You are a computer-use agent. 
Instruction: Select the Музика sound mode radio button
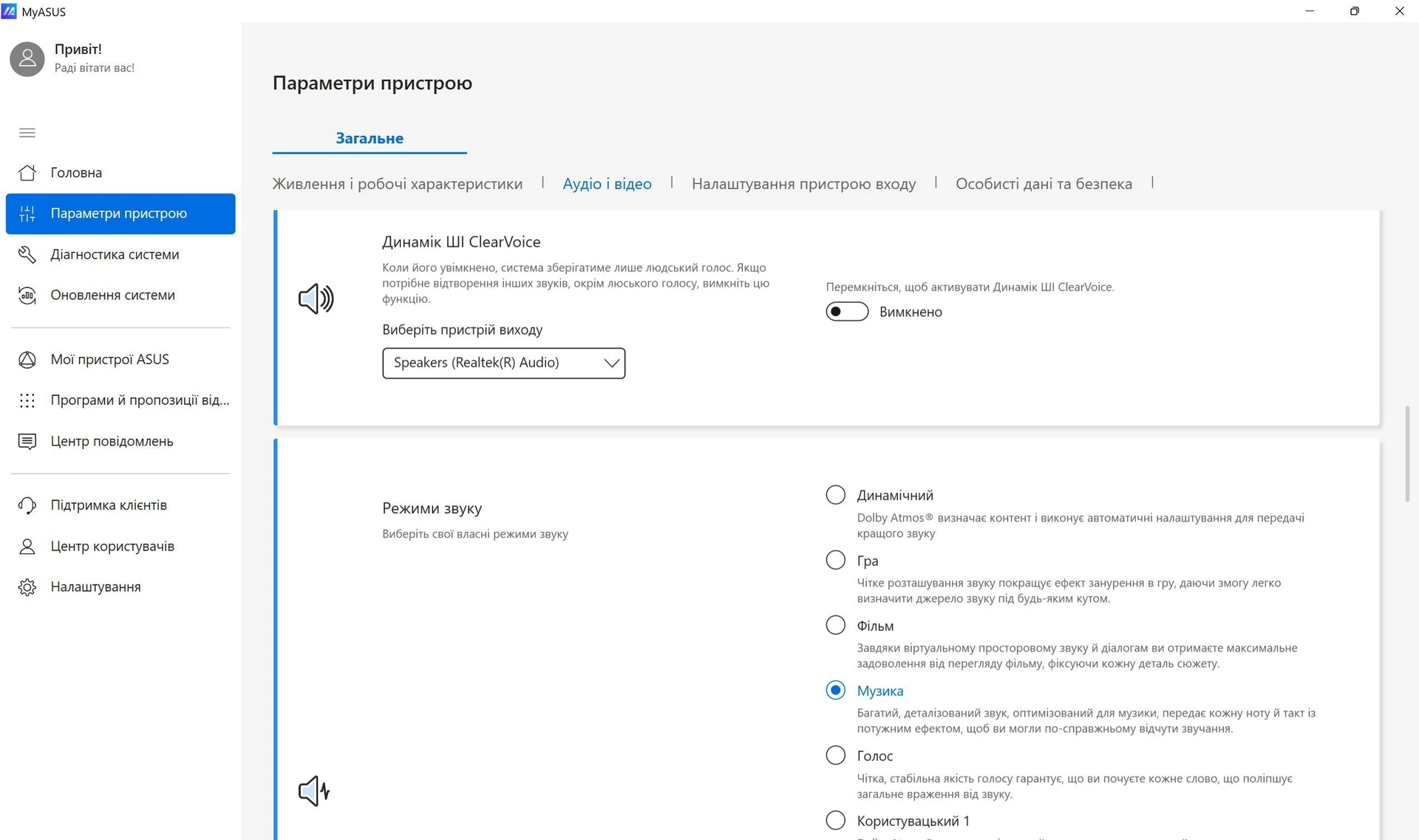835,690
